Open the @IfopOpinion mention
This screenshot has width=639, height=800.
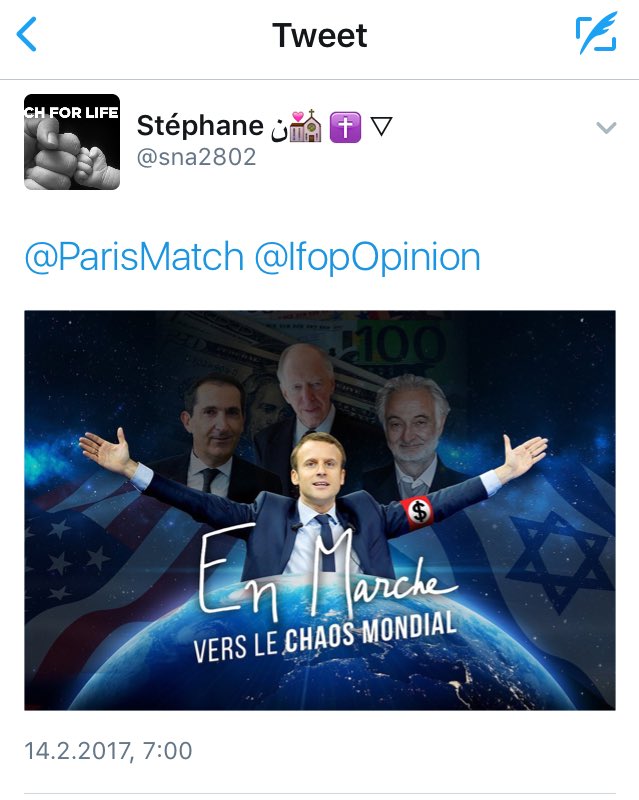coord(367,256)
